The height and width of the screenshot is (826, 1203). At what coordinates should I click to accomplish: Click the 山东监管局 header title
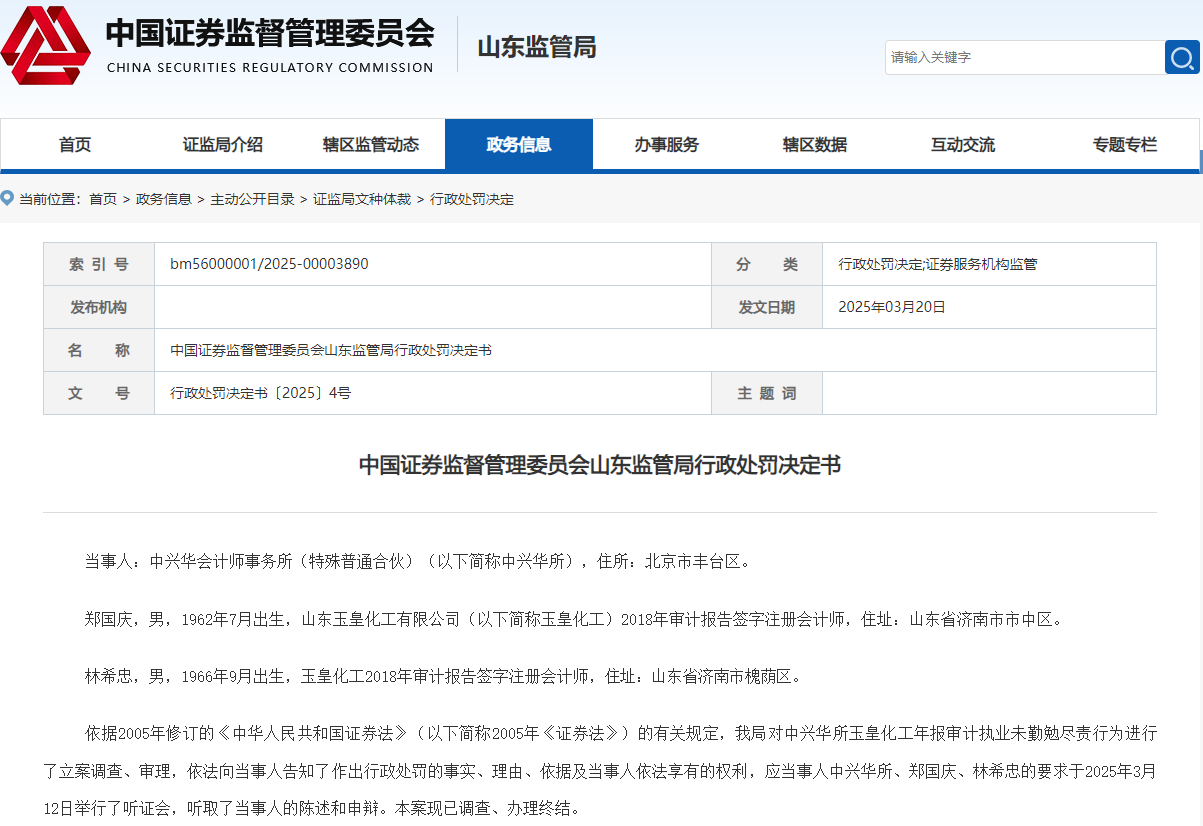click(537, 47)
